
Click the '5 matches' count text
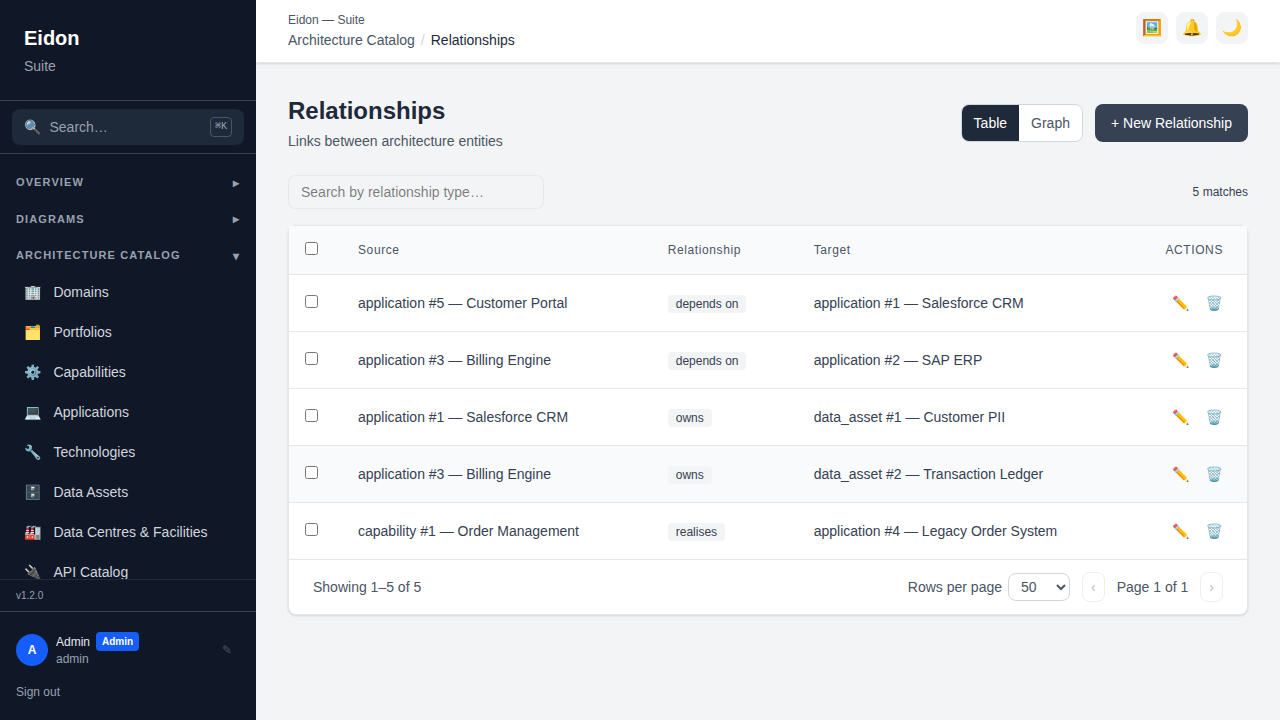point(1220,192)
